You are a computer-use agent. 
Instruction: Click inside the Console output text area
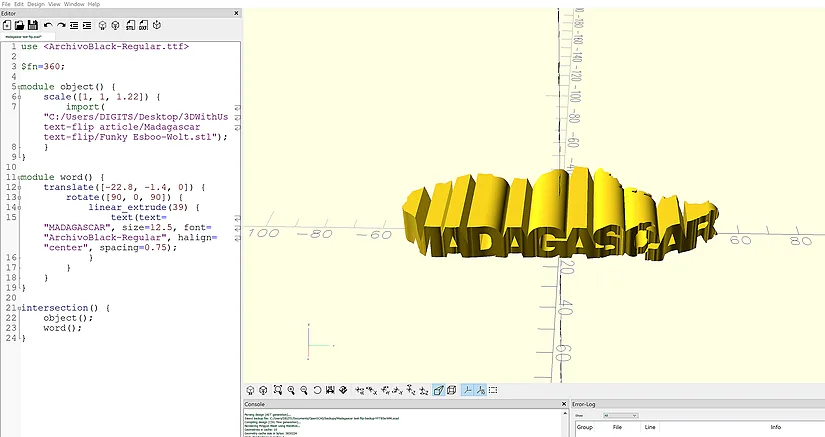(403, 424)
